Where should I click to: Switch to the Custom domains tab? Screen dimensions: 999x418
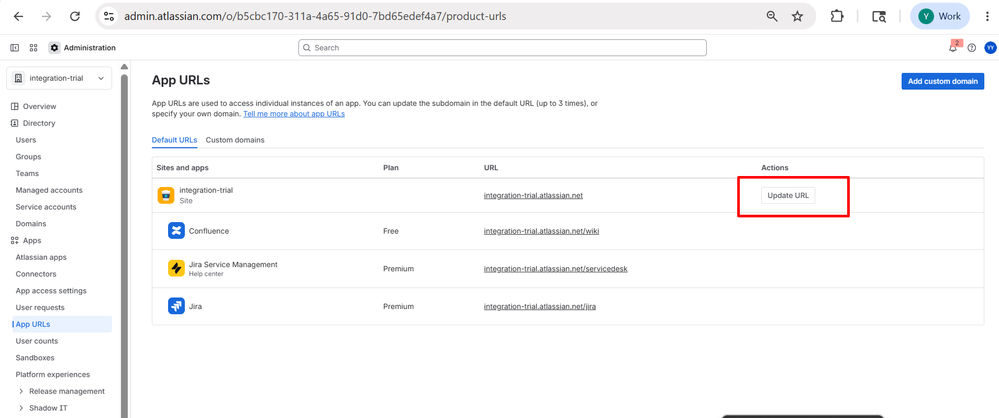click(x=235, y=140)
